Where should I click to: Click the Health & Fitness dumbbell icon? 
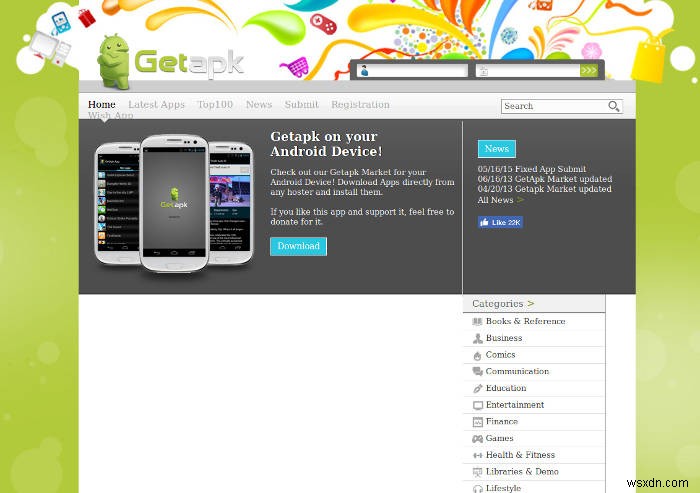477,455
